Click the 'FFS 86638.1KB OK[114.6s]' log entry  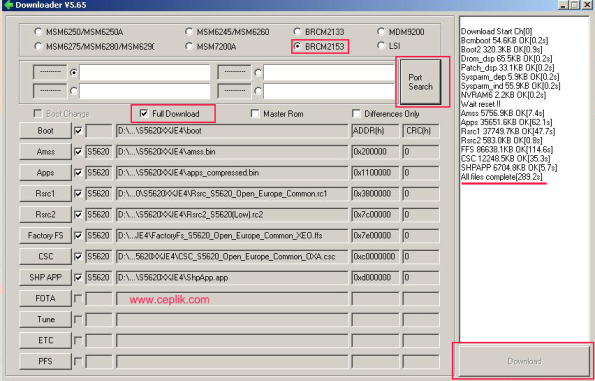pyautogui.click(x=507, y=150)
